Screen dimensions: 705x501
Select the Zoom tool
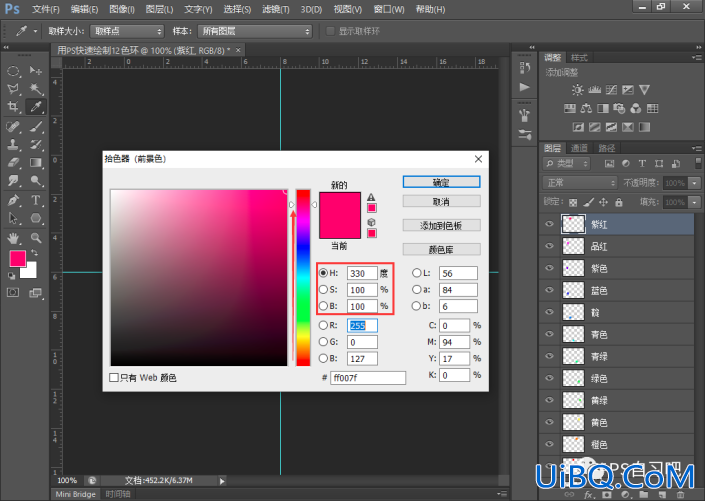[36, 238]
